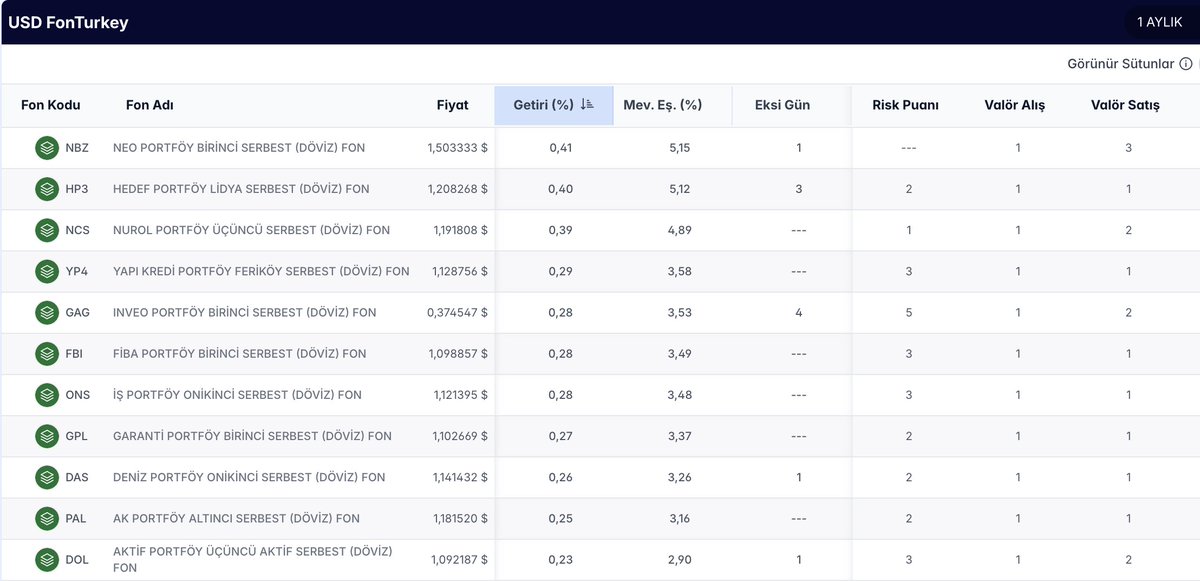This screenshot has height=581, width=1200.
Task: Click the return value 0,41
Action: tap(561, 148)
